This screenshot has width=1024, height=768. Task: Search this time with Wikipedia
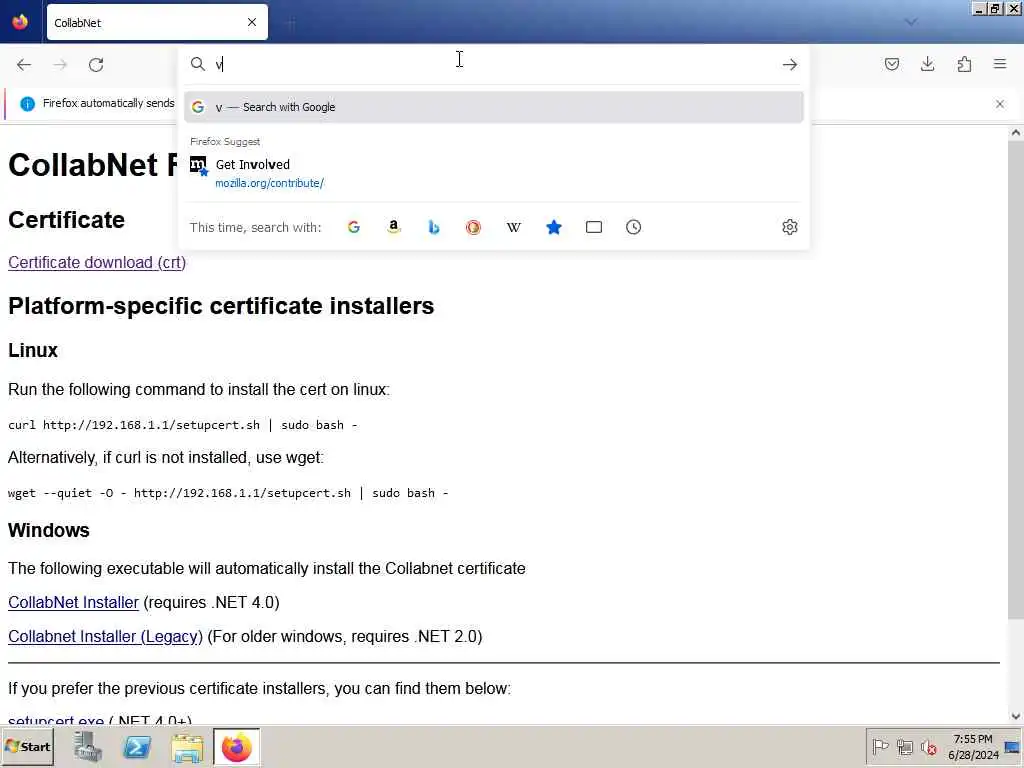point(514,227)
